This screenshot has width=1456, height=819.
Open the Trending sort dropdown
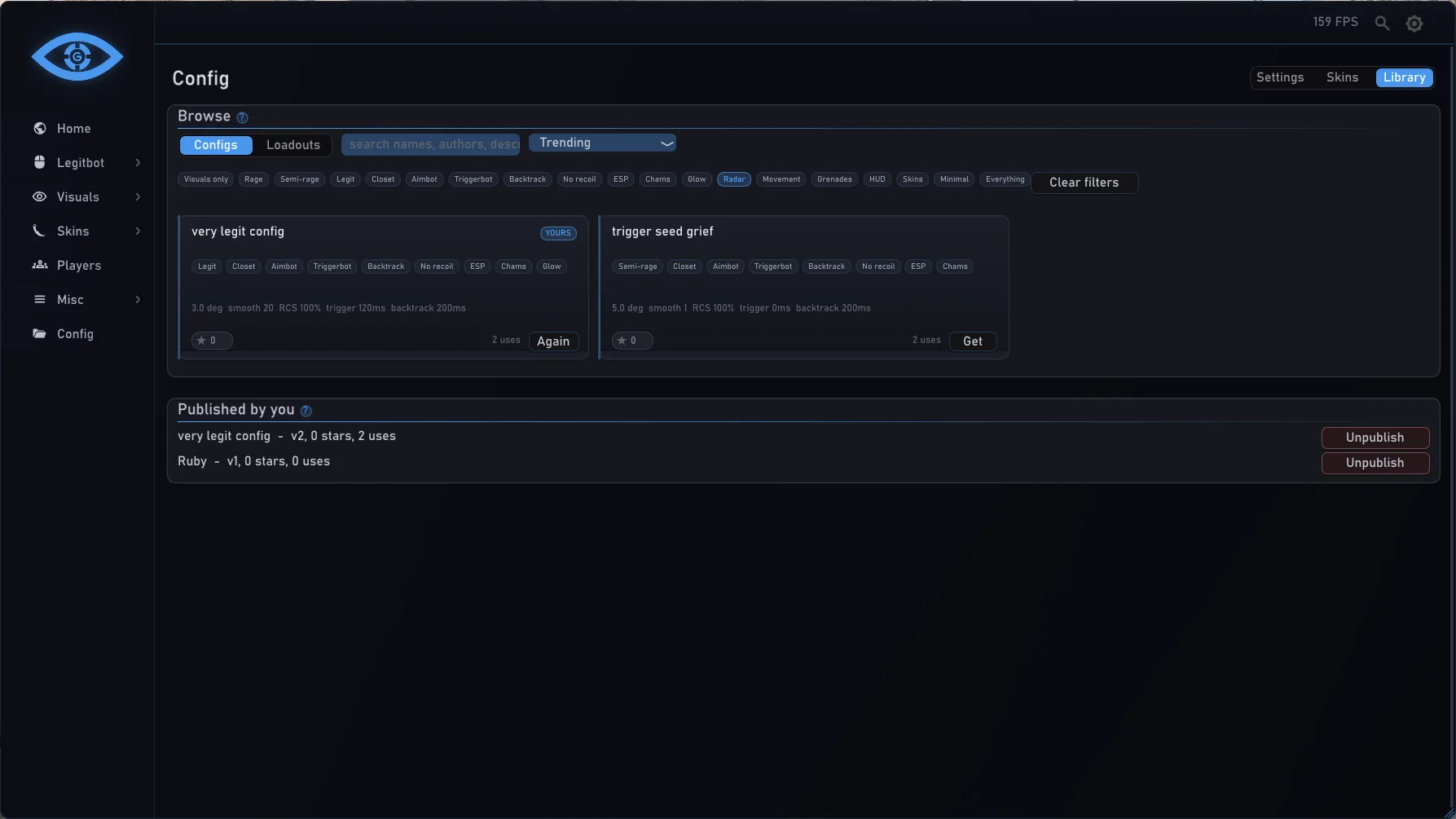pyautogui.click(x=602, y=143)
